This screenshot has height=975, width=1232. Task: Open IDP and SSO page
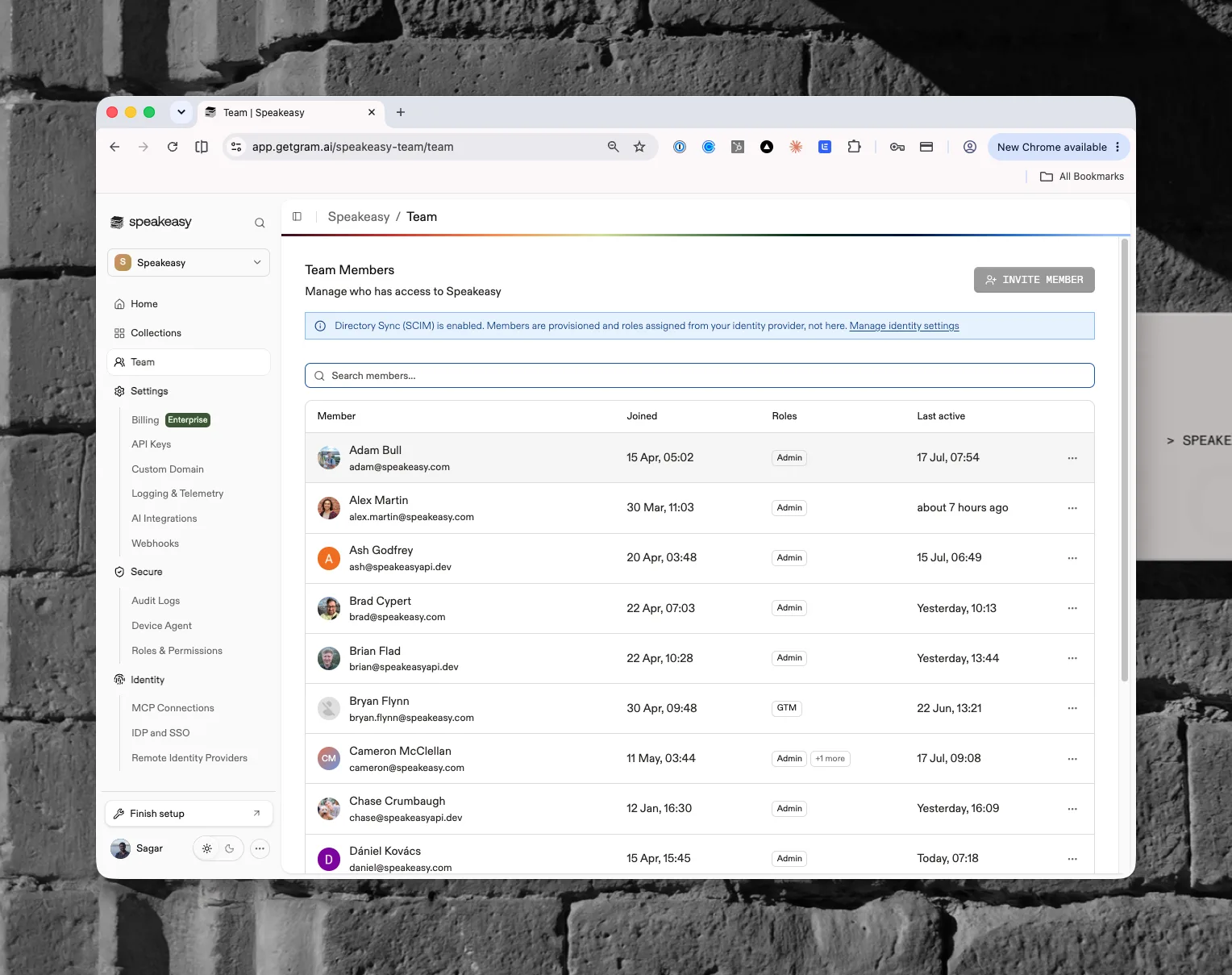coord(161,733)
